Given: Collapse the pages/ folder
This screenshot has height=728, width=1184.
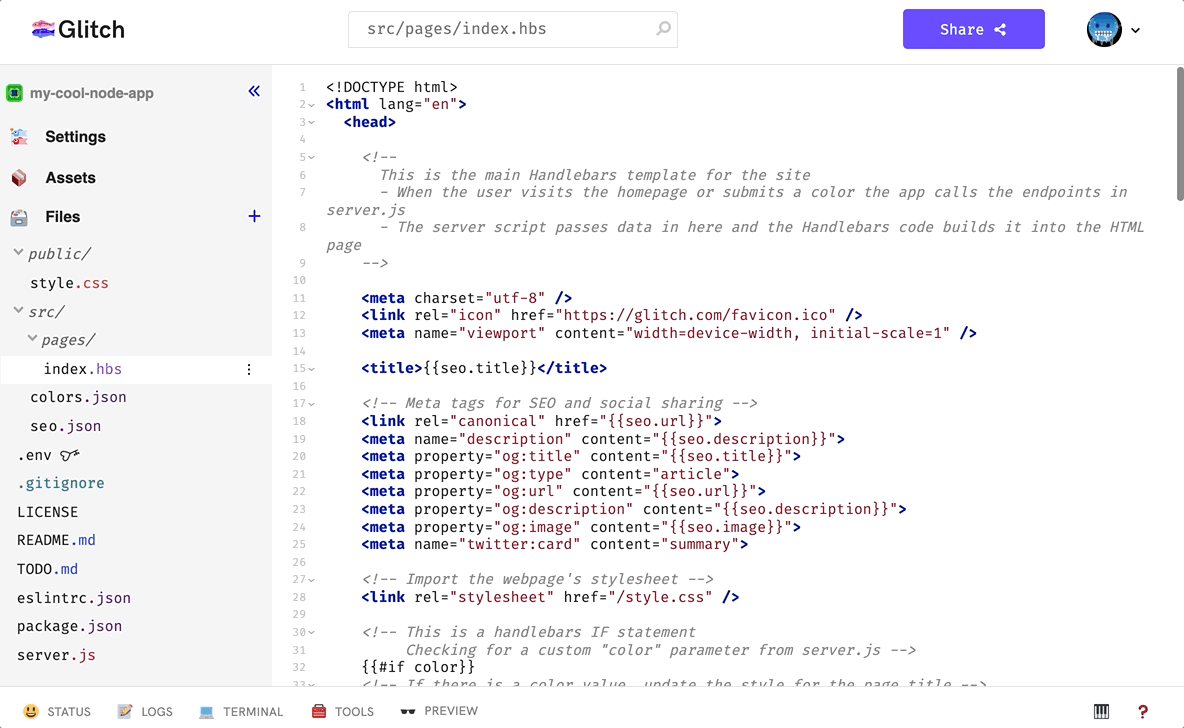Looking at the screenshot, I should pyautogui.click(x=32, y=340).
